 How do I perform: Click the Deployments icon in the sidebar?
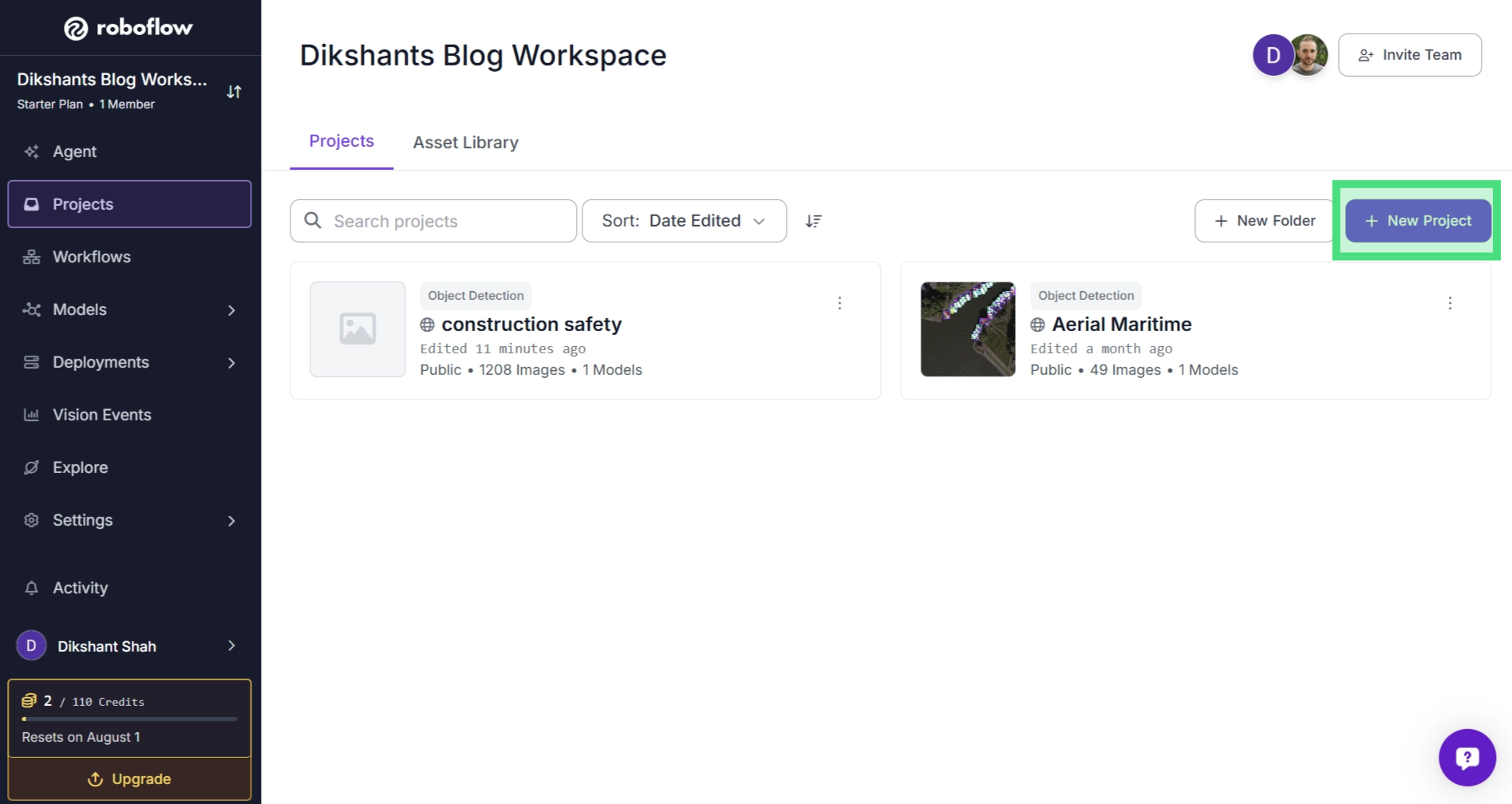pyautogui.click(x=31, y=362)
